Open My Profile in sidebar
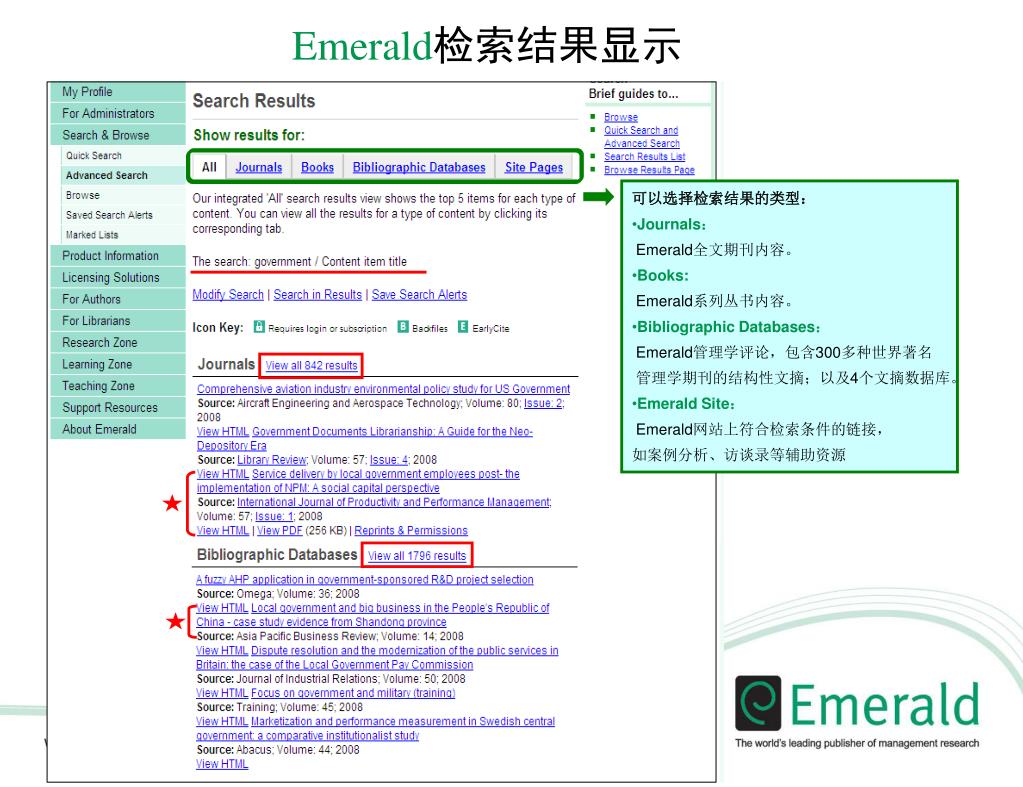This screenshot has width=1023, height=787. pos(118,92)
